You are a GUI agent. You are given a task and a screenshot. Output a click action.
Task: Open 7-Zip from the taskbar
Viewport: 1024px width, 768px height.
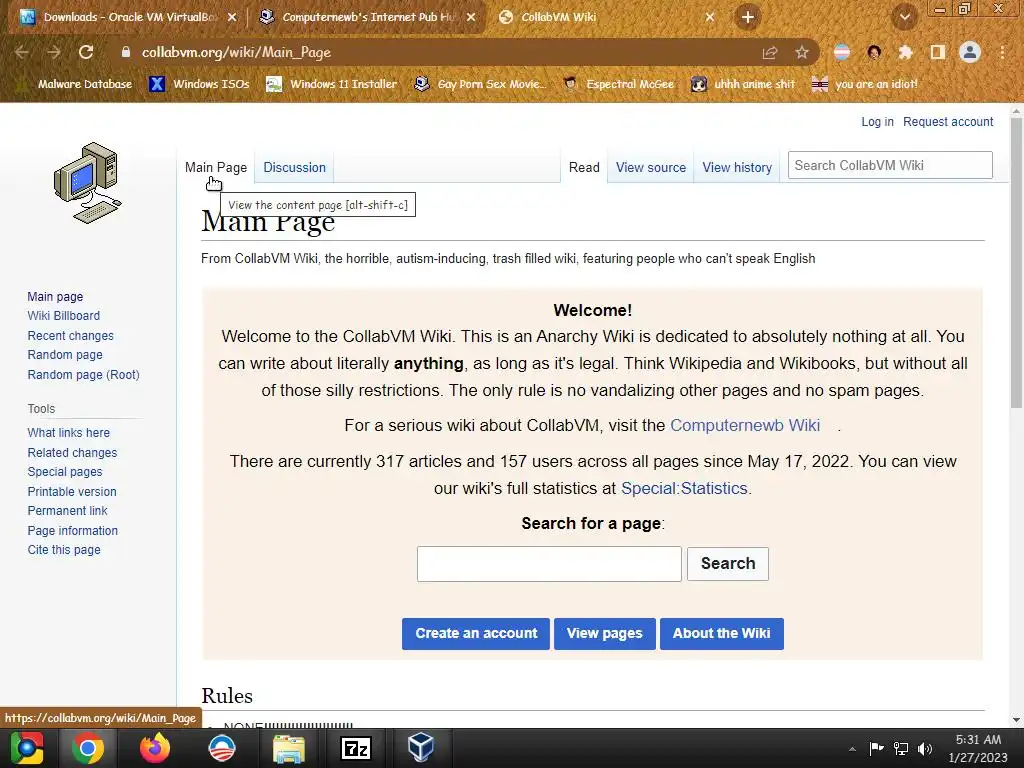[x=355, y=748]
